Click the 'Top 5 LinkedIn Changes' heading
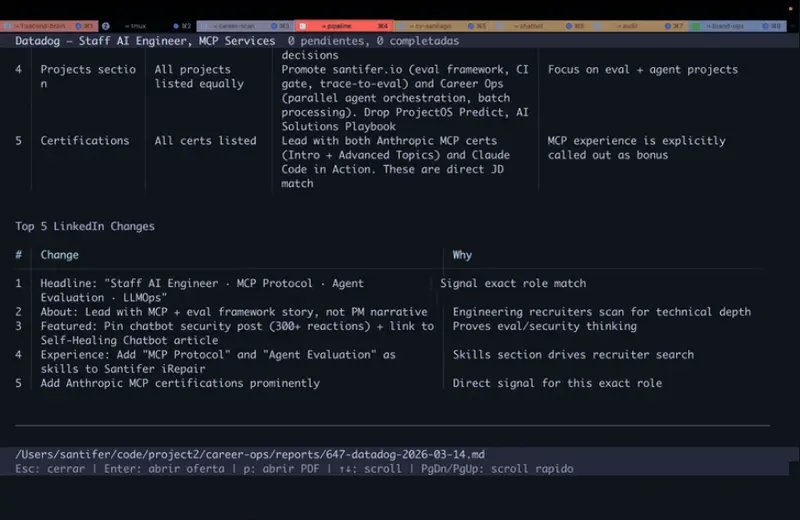 tap(85, 226)
